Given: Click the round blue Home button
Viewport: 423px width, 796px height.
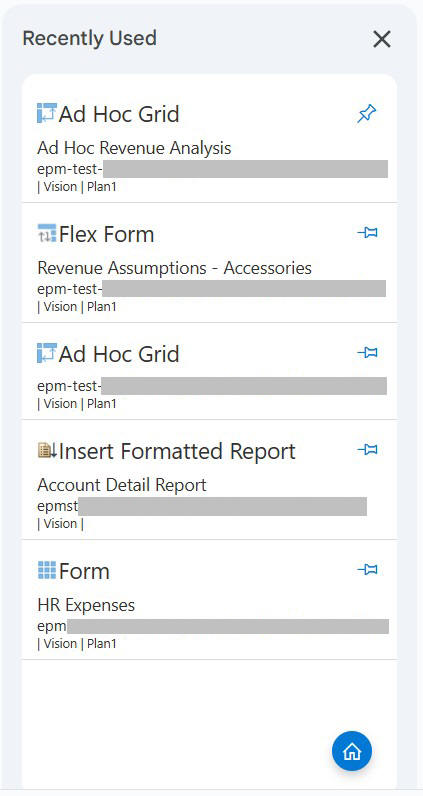Looking at the screenshot, I should pyautogui.click(x=352, y=751).
